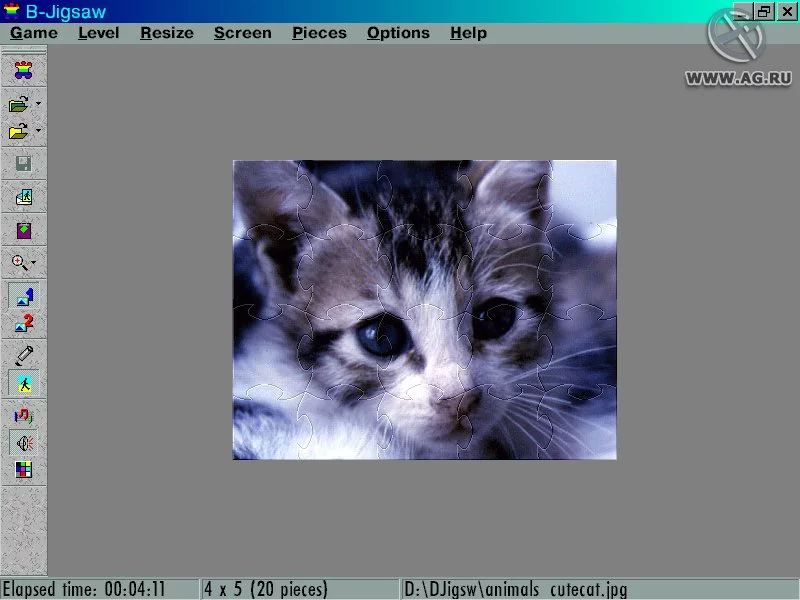Click the "4 x 5 (20 pieces)" status text
This screenshot has height=600, width=800.
[265, 589]
